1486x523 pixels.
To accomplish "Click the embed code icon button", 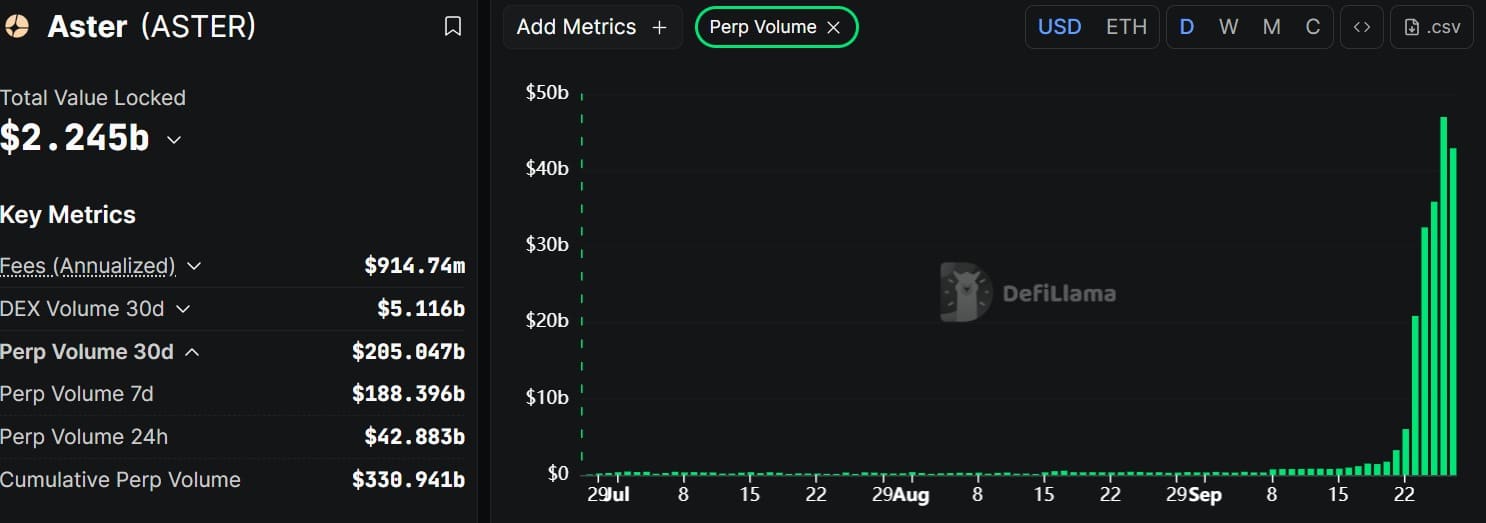I will tap(1362, 27).
